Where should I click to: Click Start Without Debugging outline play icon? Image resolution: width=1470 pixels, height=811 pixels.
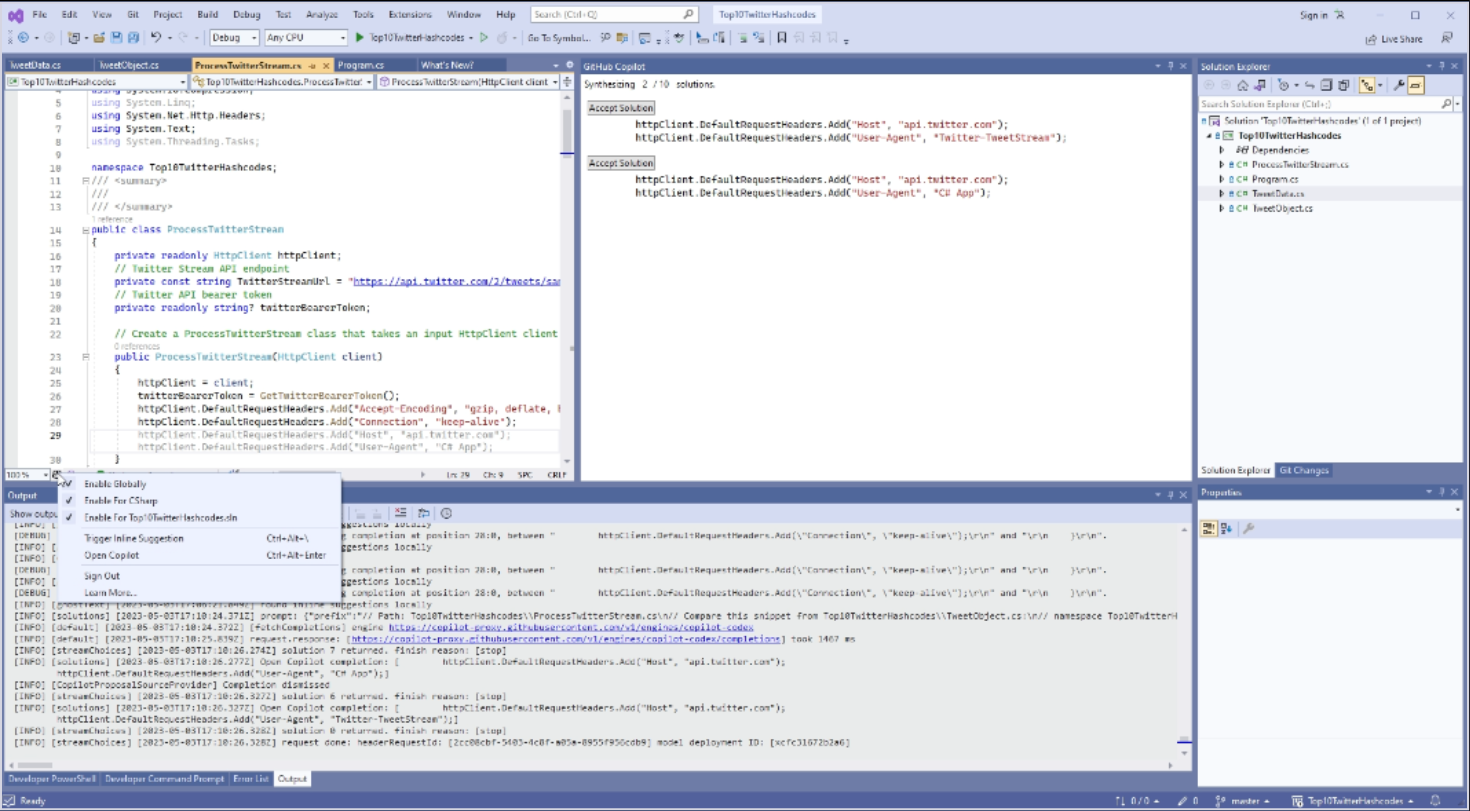coord(483,37)
